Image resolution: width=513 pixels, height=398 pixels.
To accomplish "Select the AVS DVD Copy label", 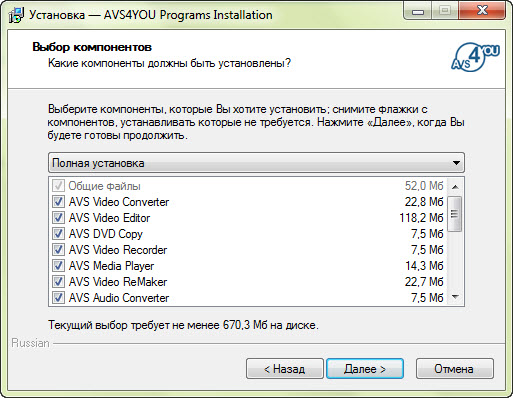I will click(106, 234).
